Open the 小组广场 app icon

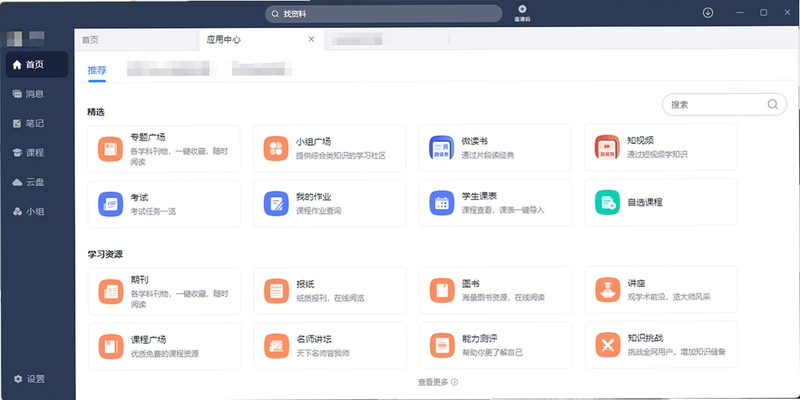pos(276,148)
